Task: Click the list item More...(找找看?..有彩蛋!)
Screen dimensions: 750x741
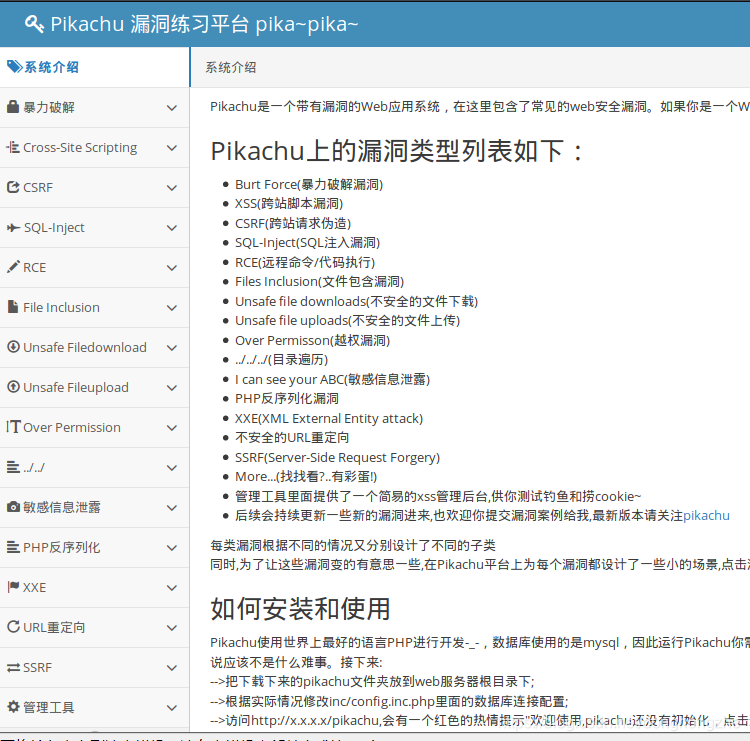Action: click(x=306, y=476)
